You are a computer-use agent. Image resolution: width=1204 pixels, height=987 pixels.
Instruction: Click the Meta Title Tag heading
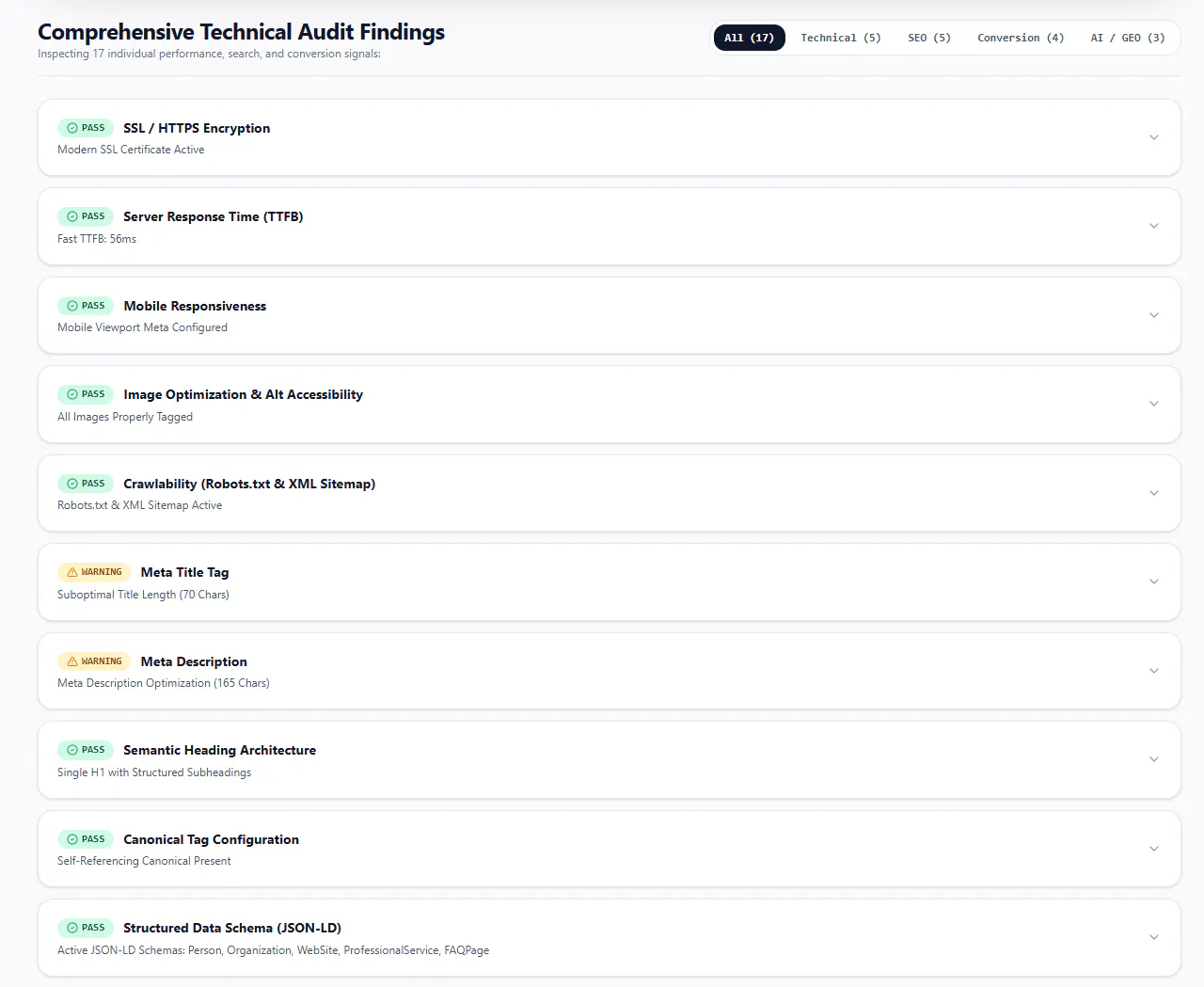(184, 572)
